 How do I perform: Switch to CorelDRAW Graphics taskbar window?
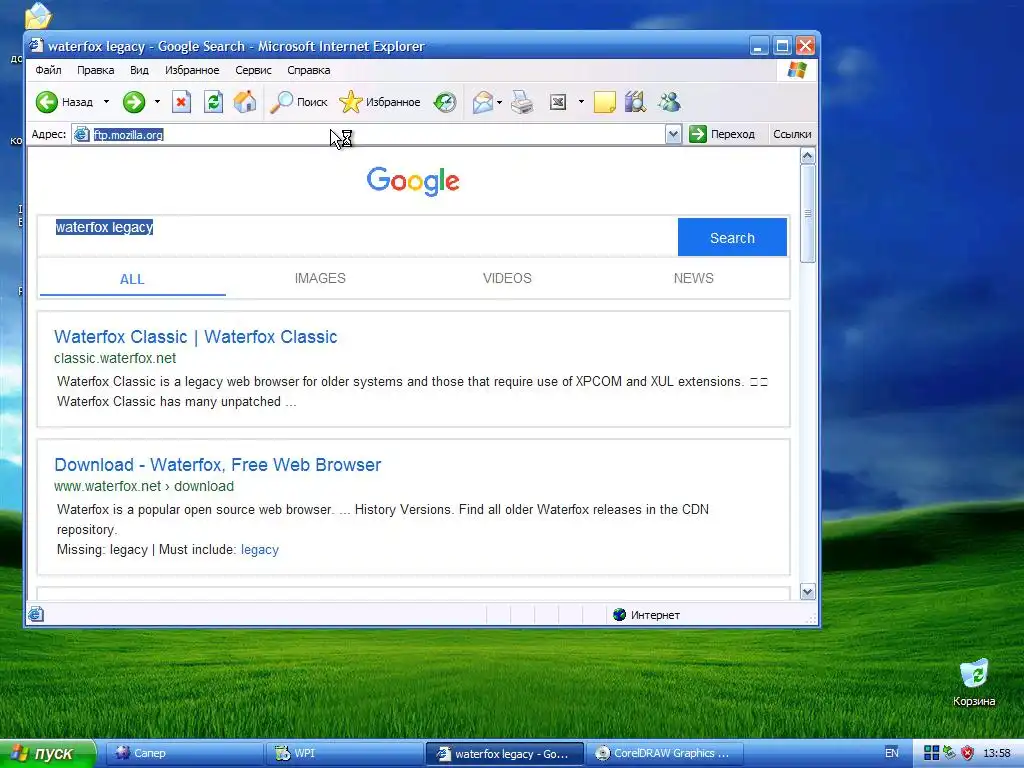point(664,753)
